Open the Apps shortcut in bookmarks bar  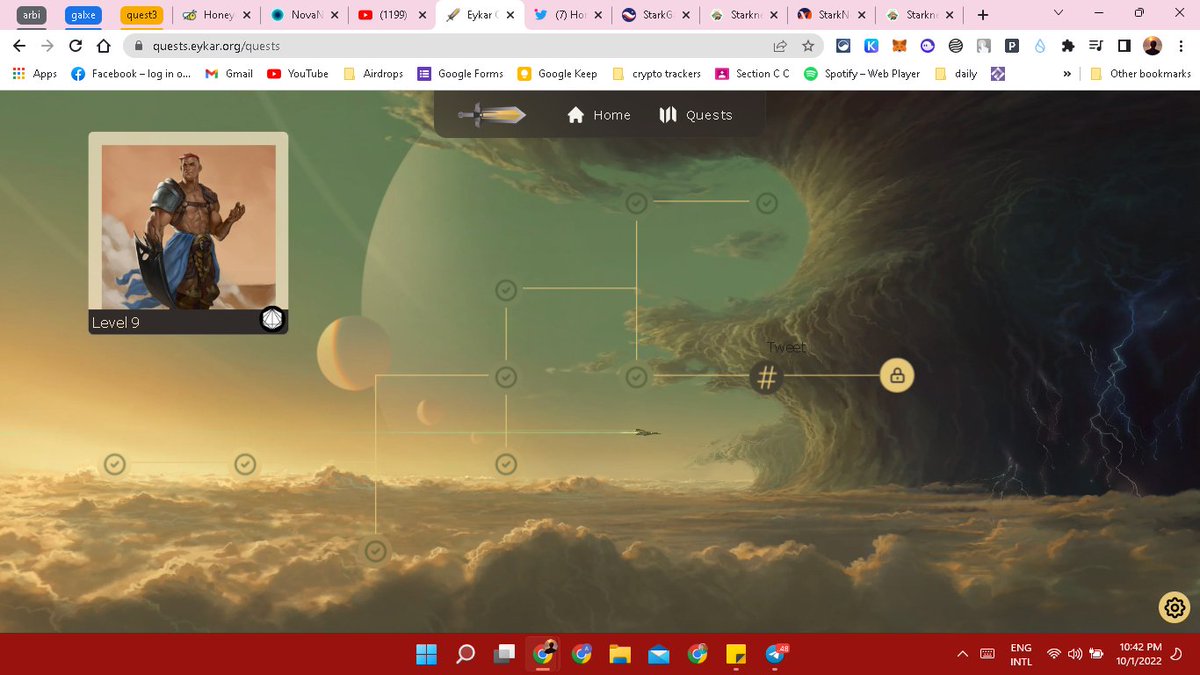35,74
